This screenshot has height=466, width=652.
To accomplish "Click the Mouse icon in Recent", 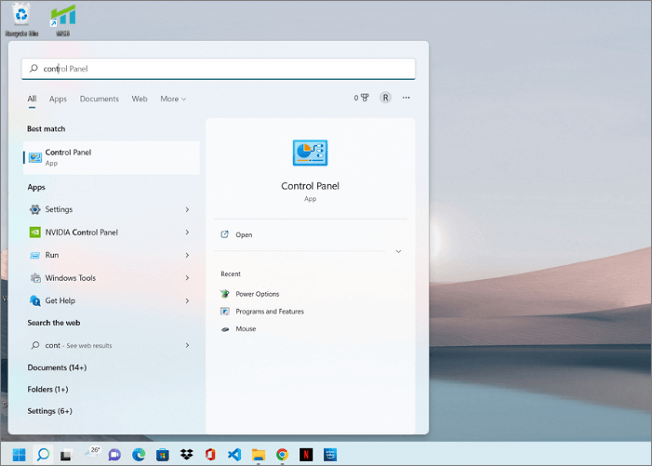I will (x=225, y=329).
